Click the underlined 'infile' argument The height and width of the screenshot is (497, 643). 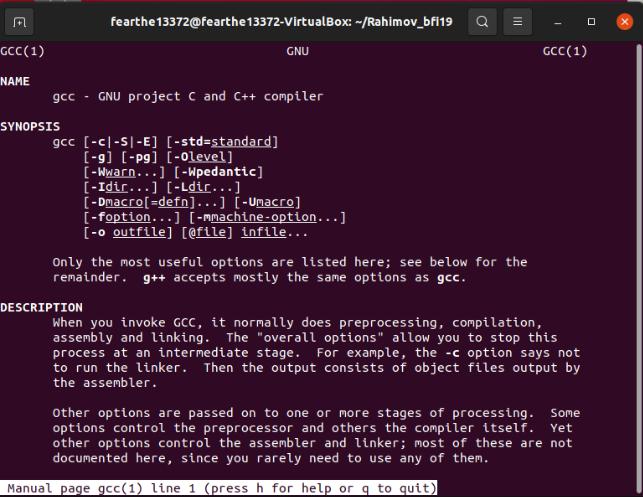click(264, 232)
